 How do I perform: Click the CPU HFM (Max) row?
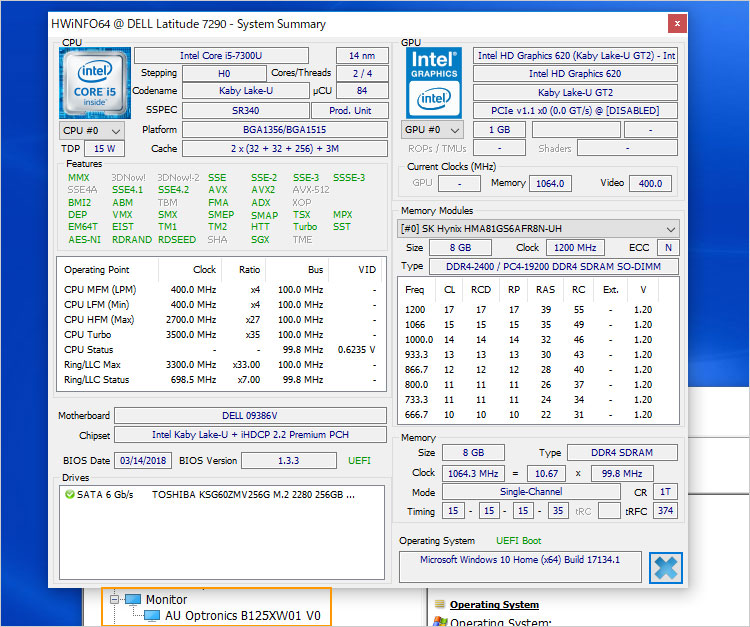click(x=221, y=319)
